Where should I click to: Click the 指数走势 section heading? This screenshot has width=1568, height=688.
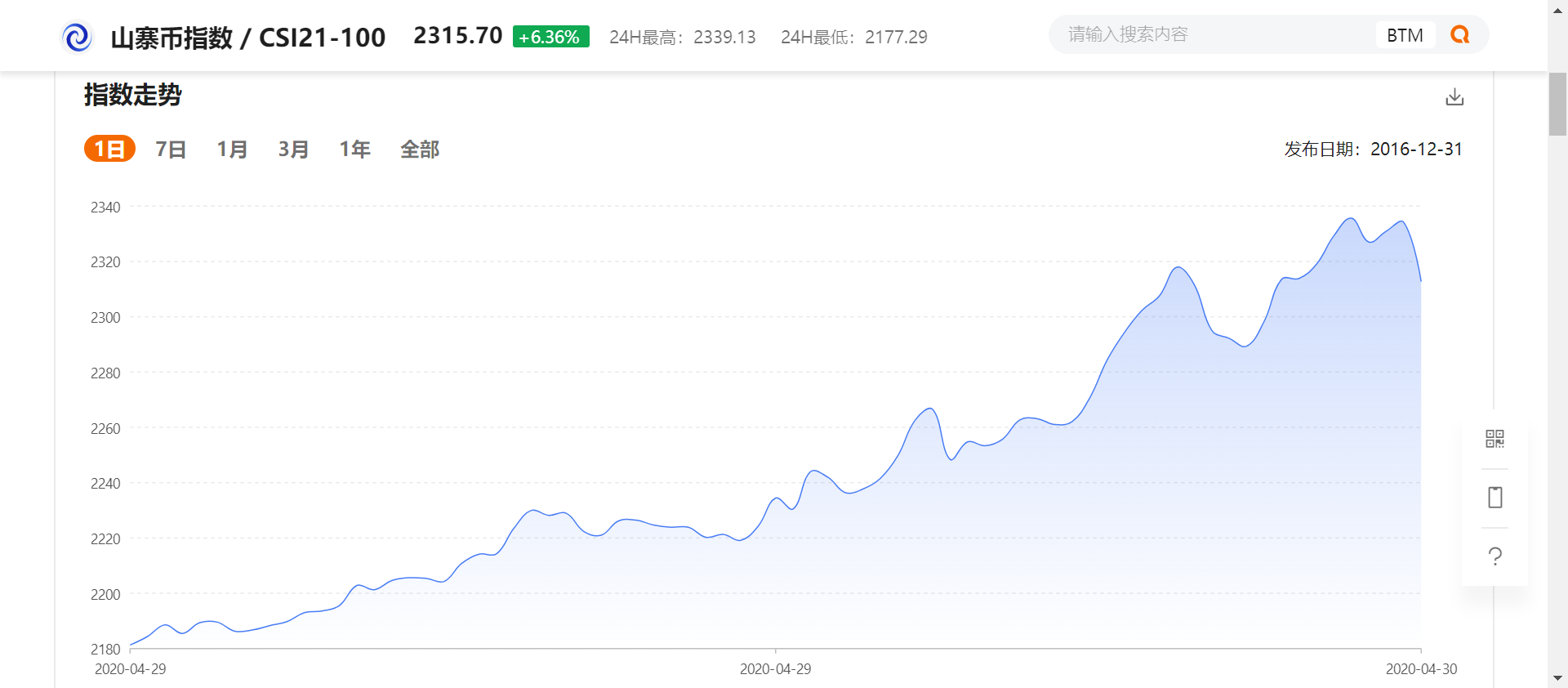point(133,95)
